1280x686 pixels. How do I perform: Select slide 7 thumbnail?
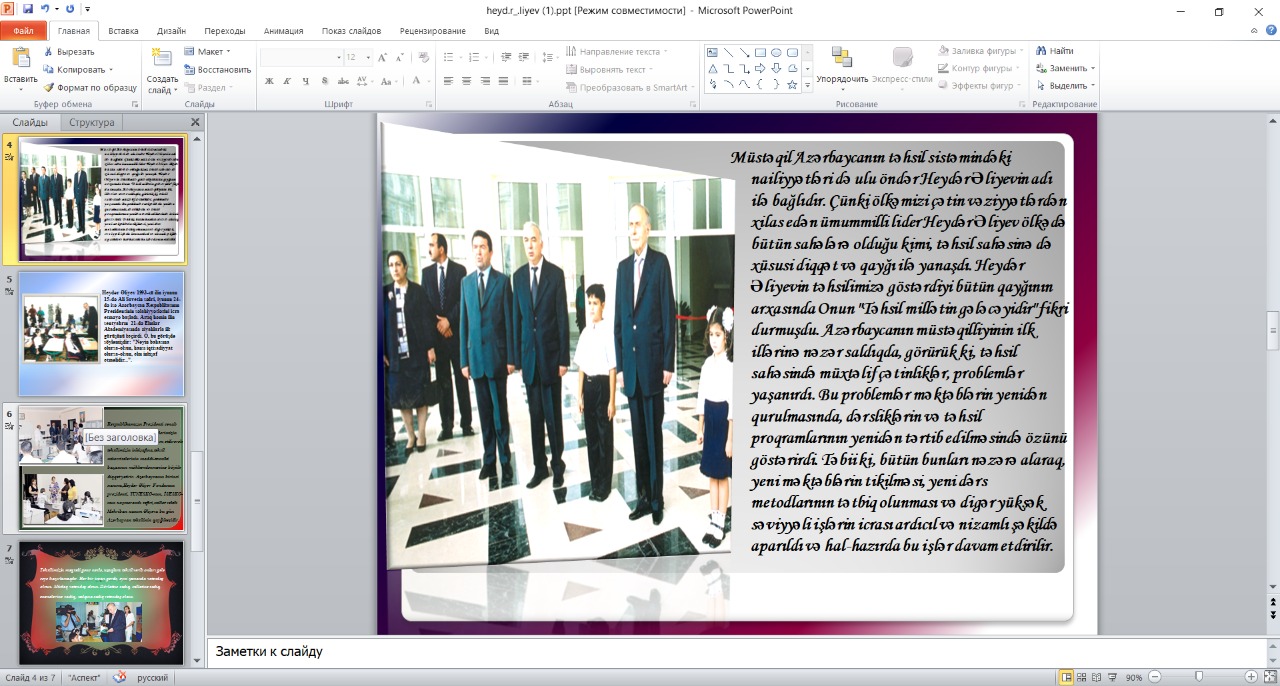point(102,602)
